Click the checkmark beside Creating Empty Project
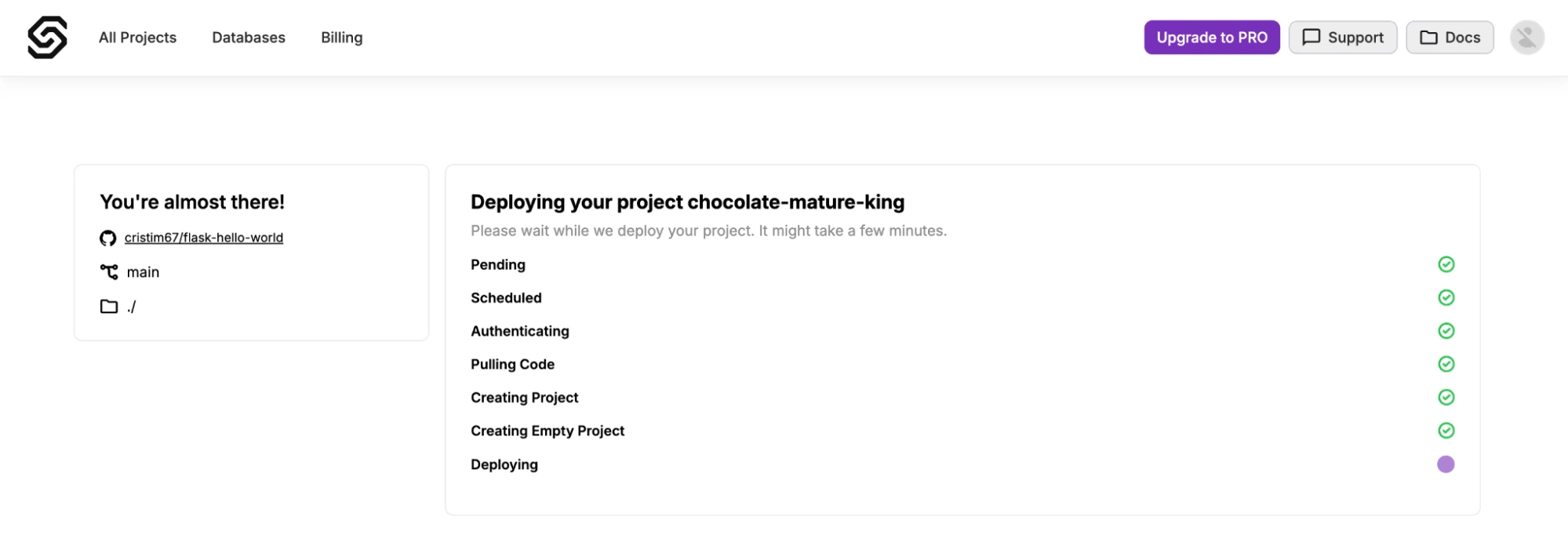The image size is (1568, 546). click(1446, 431)
